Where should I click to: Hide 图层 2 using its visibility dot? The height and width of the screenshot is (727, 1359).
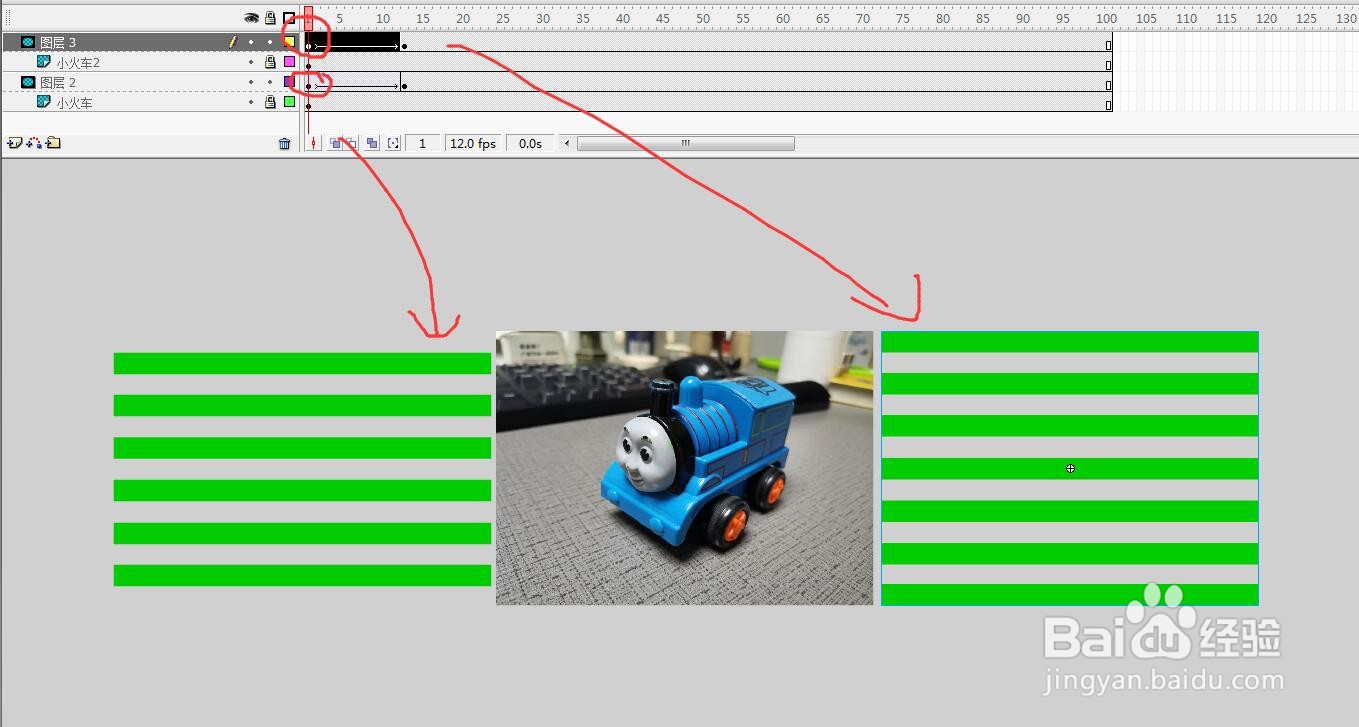251,82
